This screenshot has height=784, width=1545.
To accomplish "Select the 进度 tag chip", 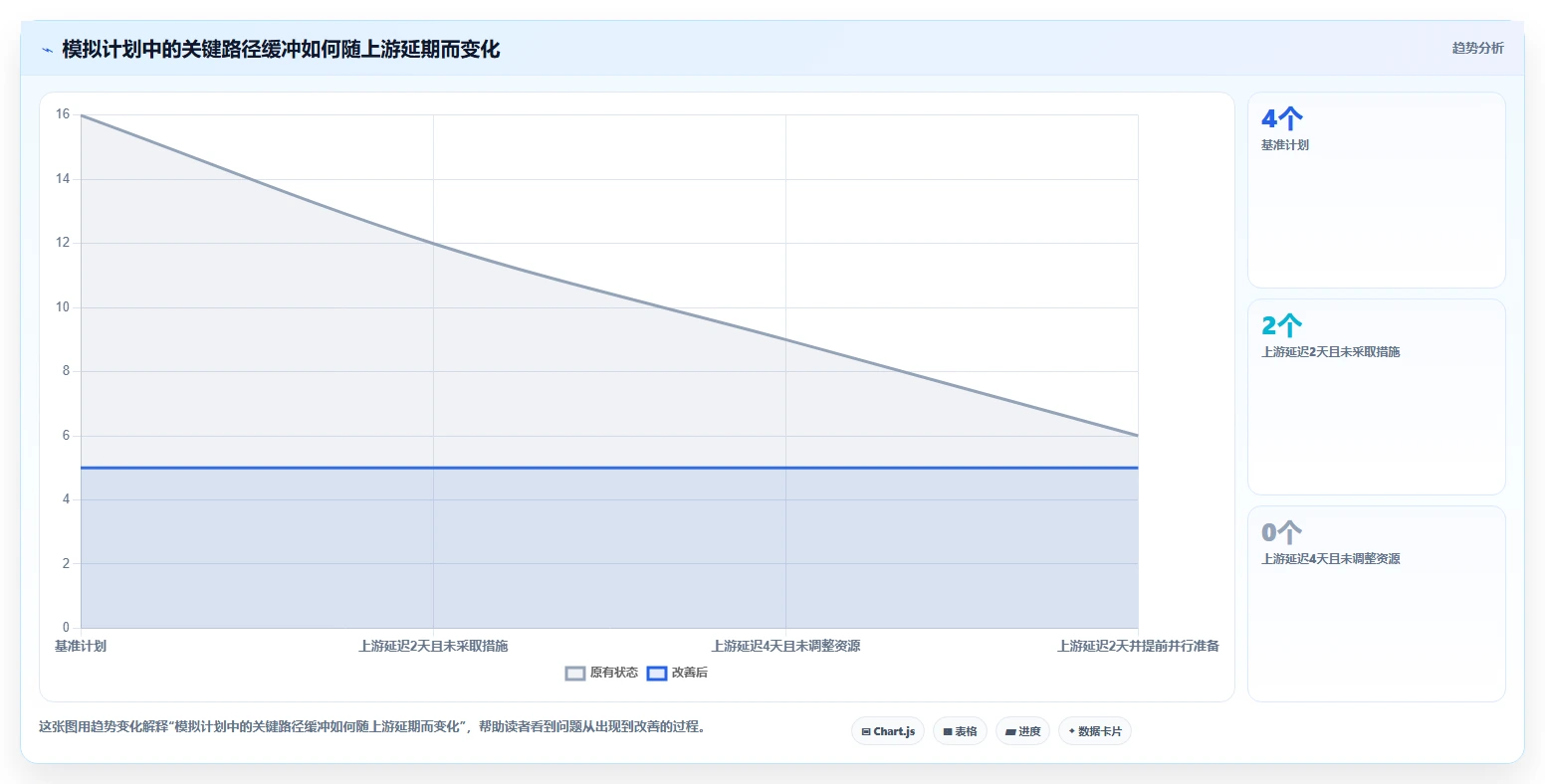I will [1022, 731].
